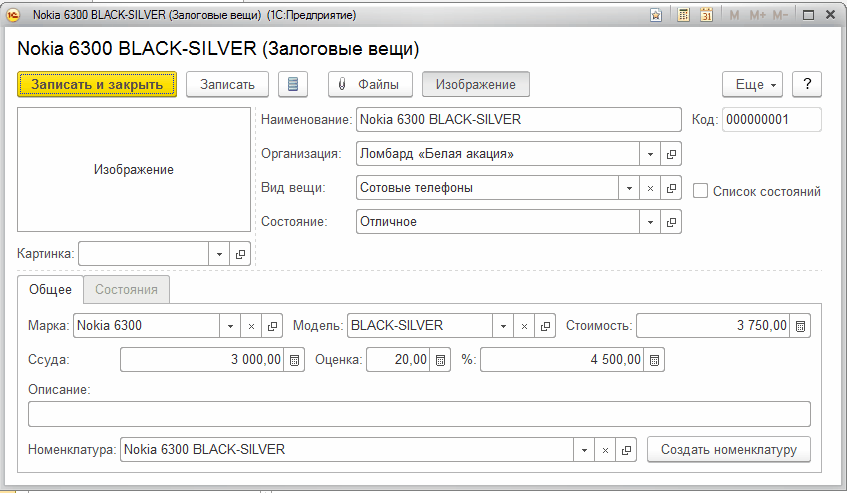Image resolution: width=847 pixels, height=493 pixels.
Task: Open the Еще menu dropdown
Action: [x=752, y=84]
